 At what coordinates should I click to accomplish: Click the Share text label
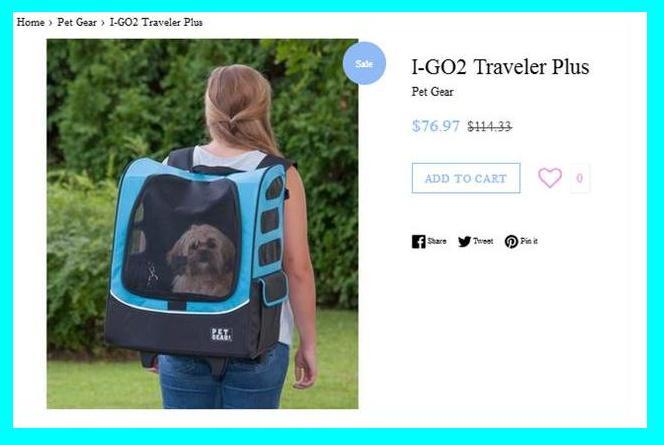(x=437, y=241)
